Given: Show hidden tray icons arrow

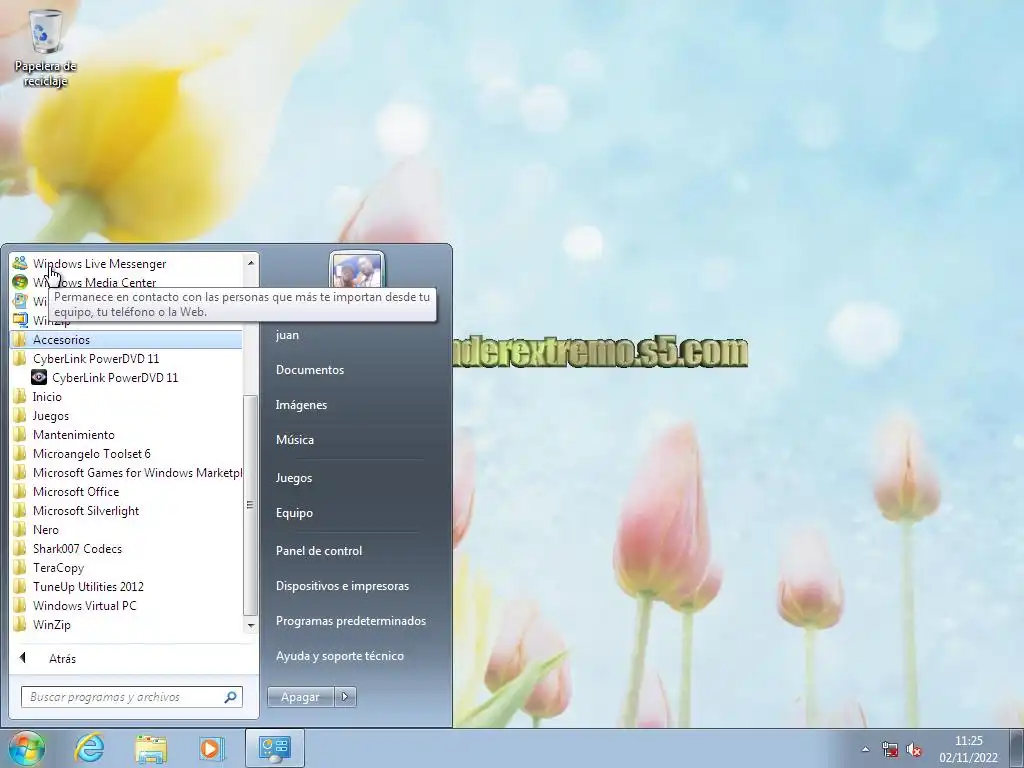Looking at the screenshot, I should [865, 749].
